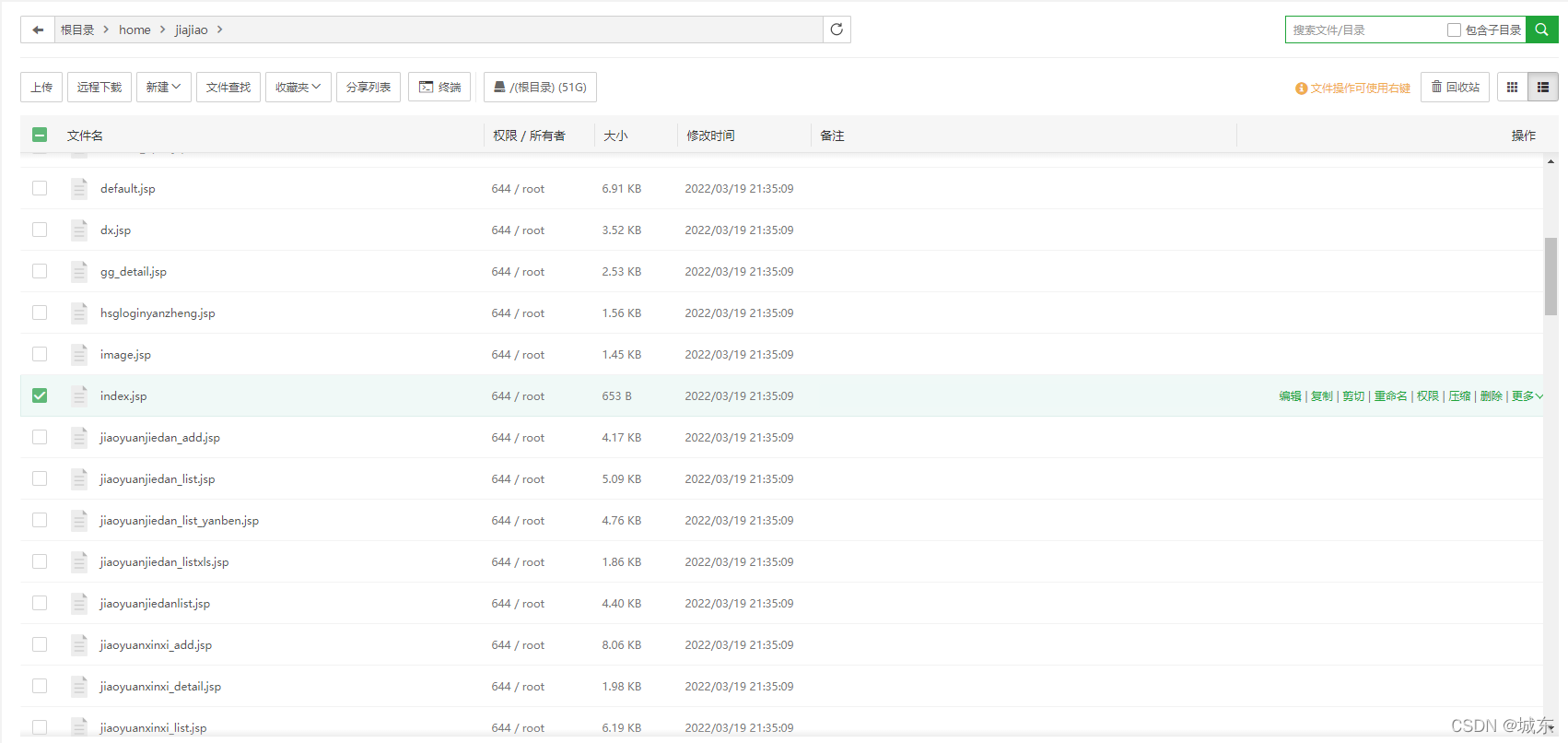Click file icon of jiaoyuanjiedan_add.jsp
The image size is (1568, 743).
click(79, 437)
